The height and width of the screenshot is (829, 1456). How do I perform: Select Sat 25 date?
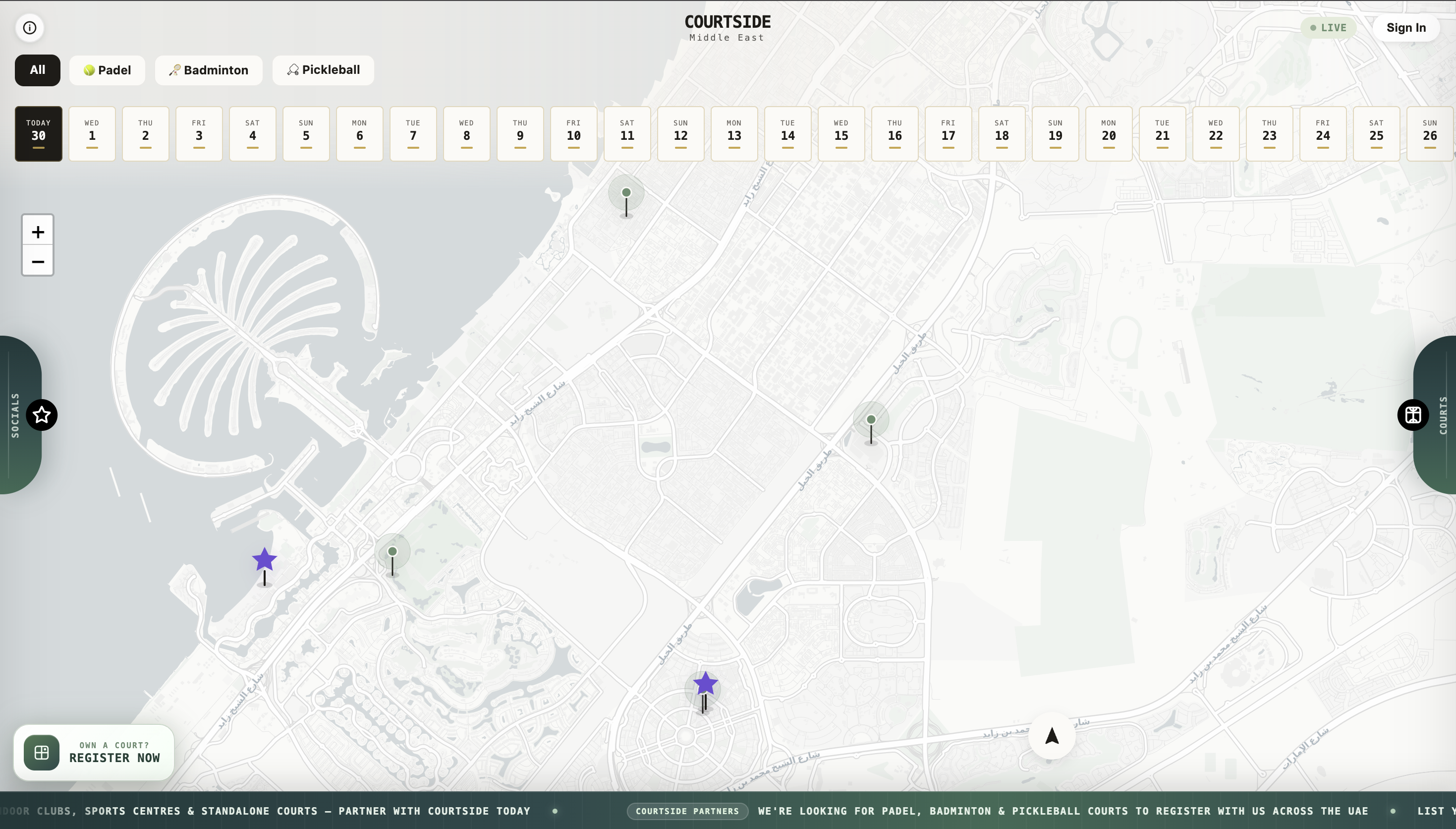click(x=1376, y=134)
